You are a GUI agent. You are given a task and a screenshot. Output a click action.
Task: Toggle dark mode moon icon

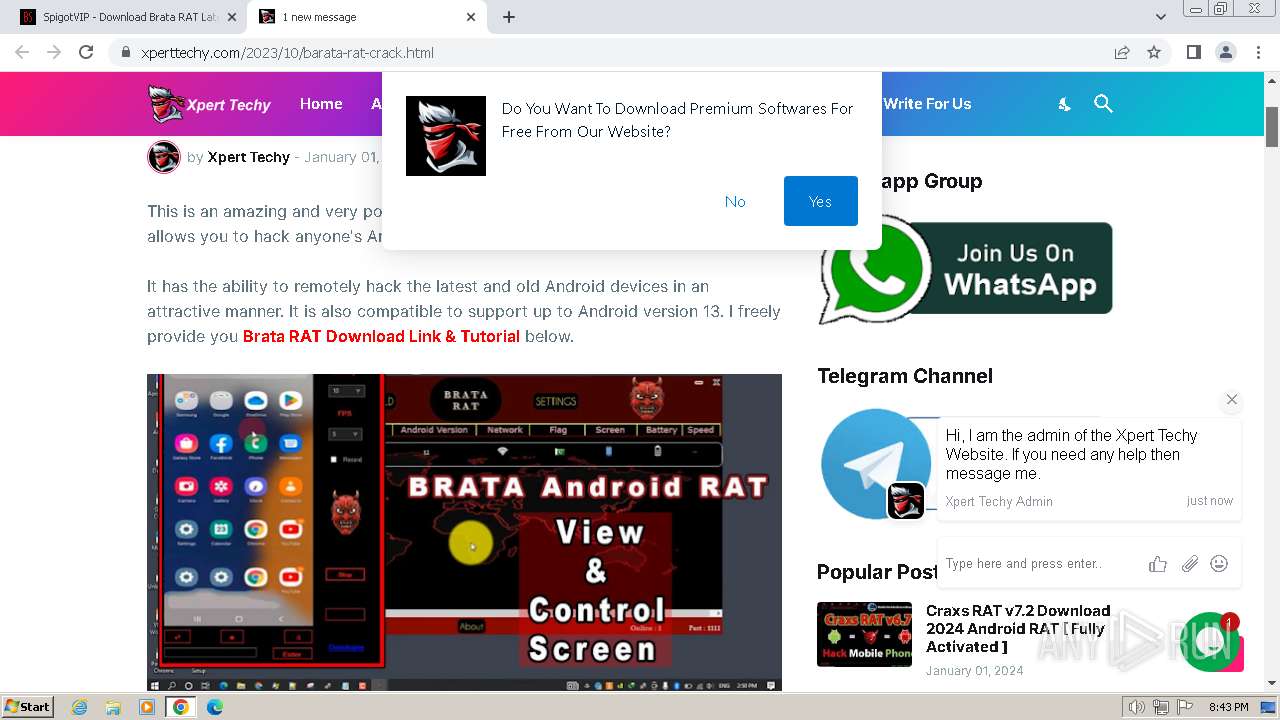point(1064,104)
